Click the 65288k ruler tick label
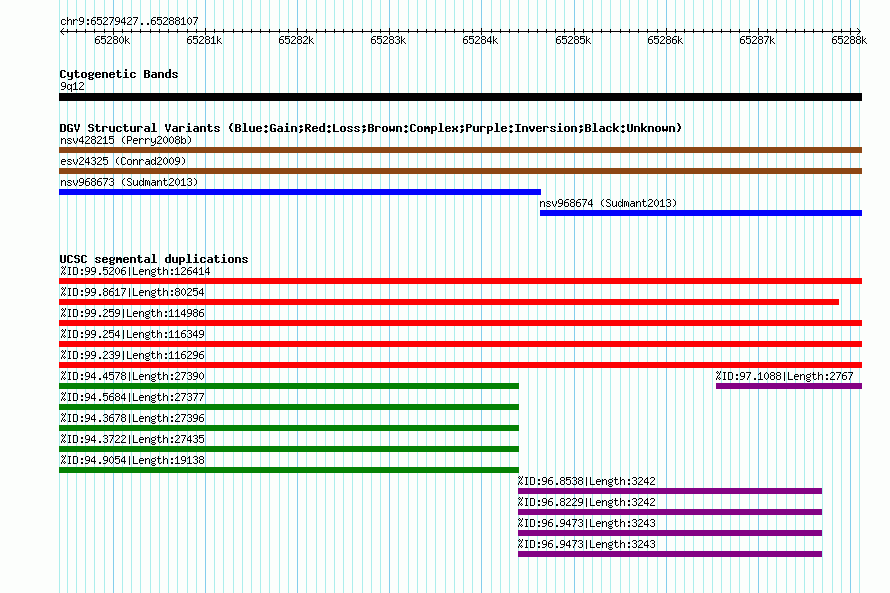The height and width of the screenshot is (593, 890). (849, 40)
